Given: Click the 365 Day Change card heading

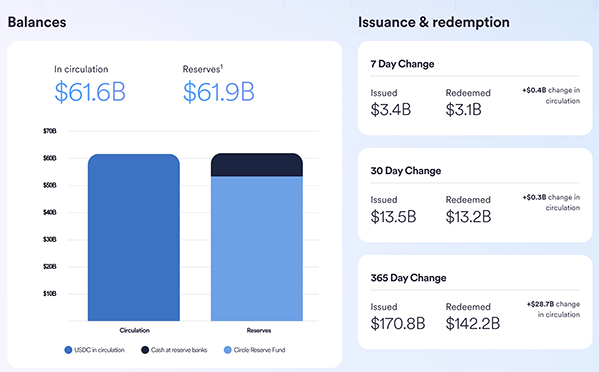Looking at the screenshot, I should (408, 278).
